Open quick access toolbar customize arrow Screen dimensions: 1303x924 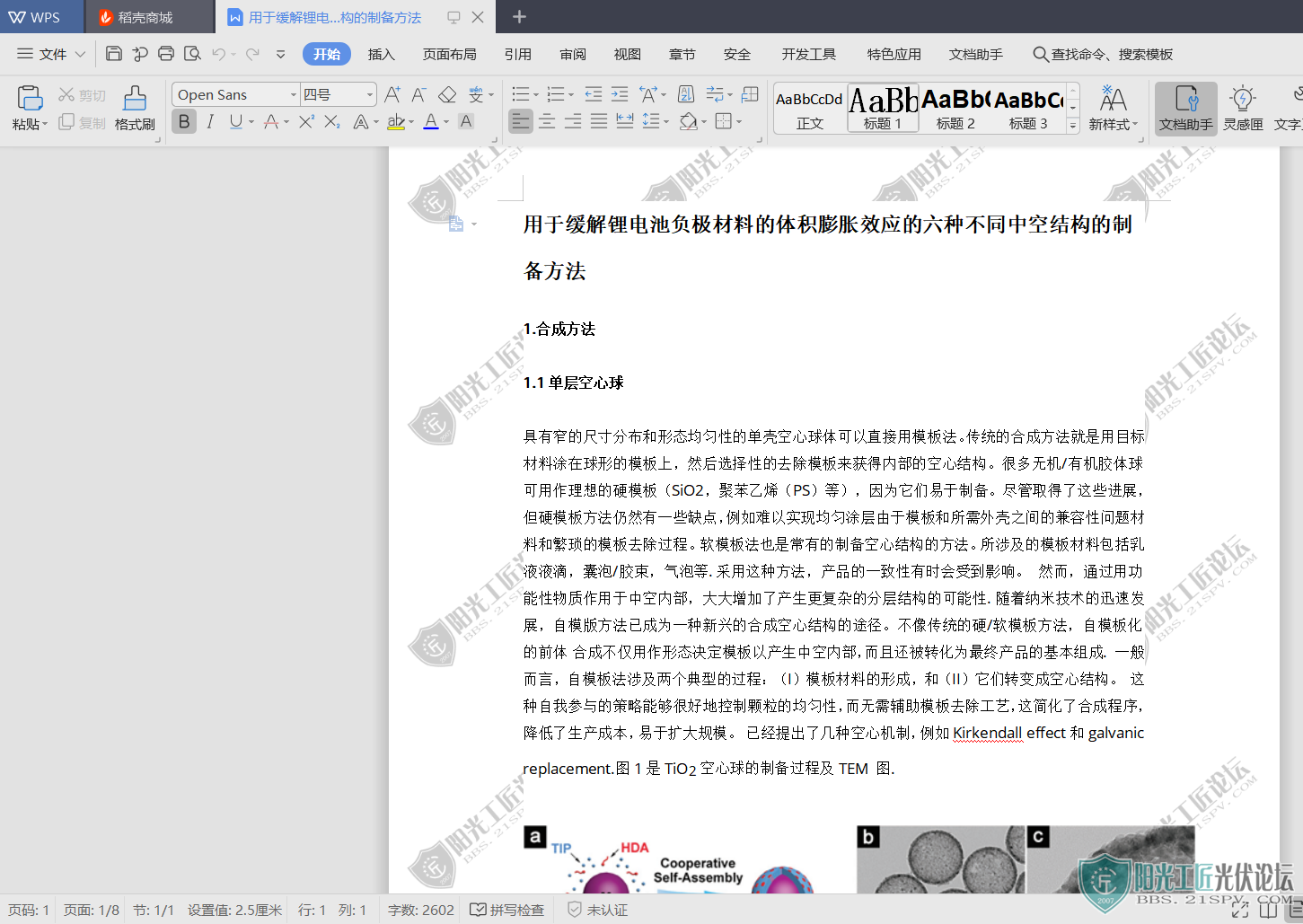point(280,54)
